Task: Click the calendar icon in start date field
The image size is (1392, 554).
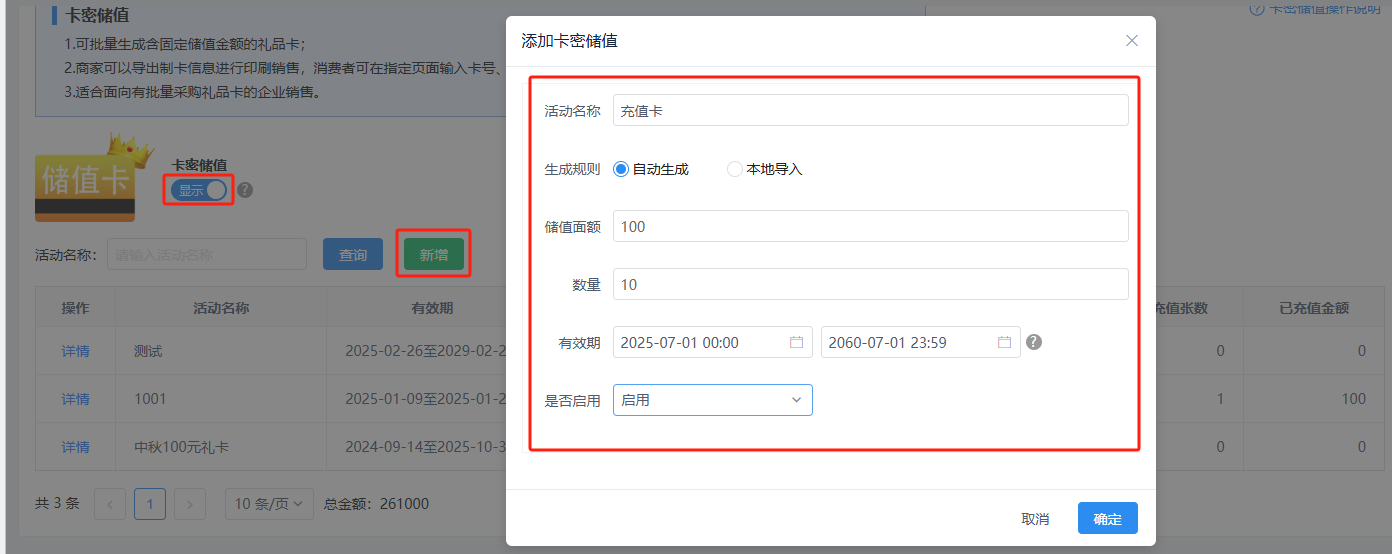Action: [x=797, y=342]
